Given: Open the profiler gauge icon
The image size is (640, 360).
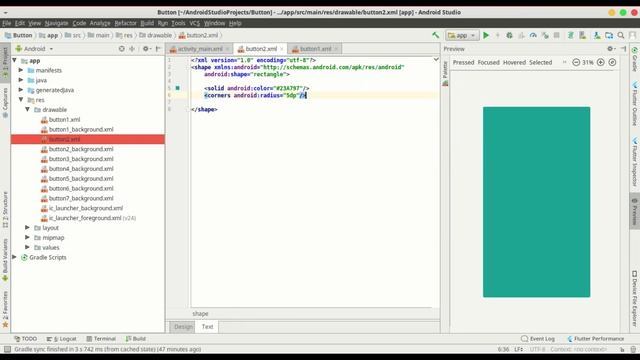Looking at the screenshot, I should click(x=533, y=36).
